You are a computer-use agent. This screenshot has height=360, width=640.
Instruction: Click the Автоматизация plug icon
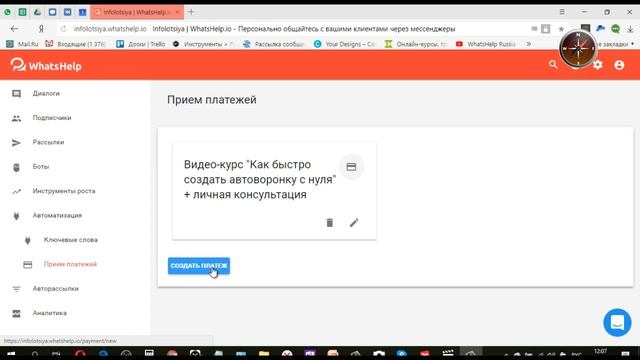coord(16,216)
